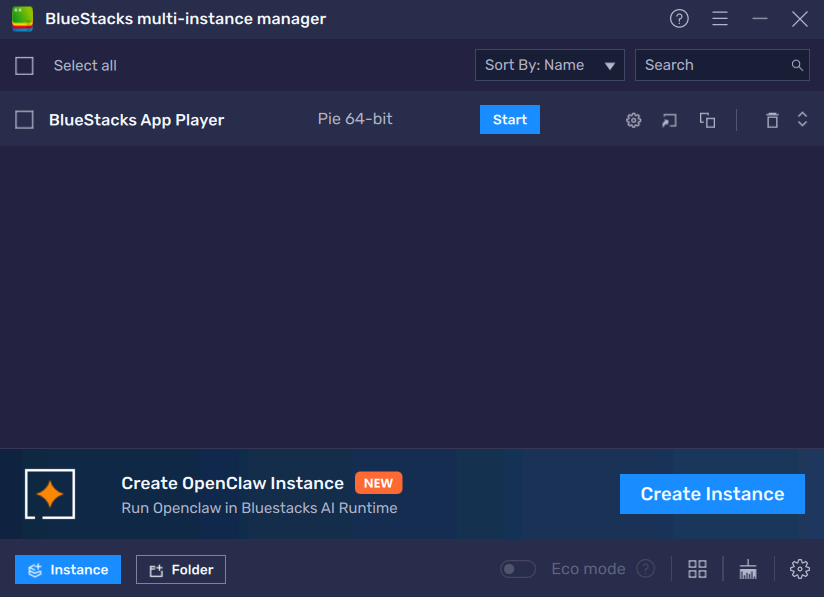
Task: Open the help question mark icon
Action: 679,19
